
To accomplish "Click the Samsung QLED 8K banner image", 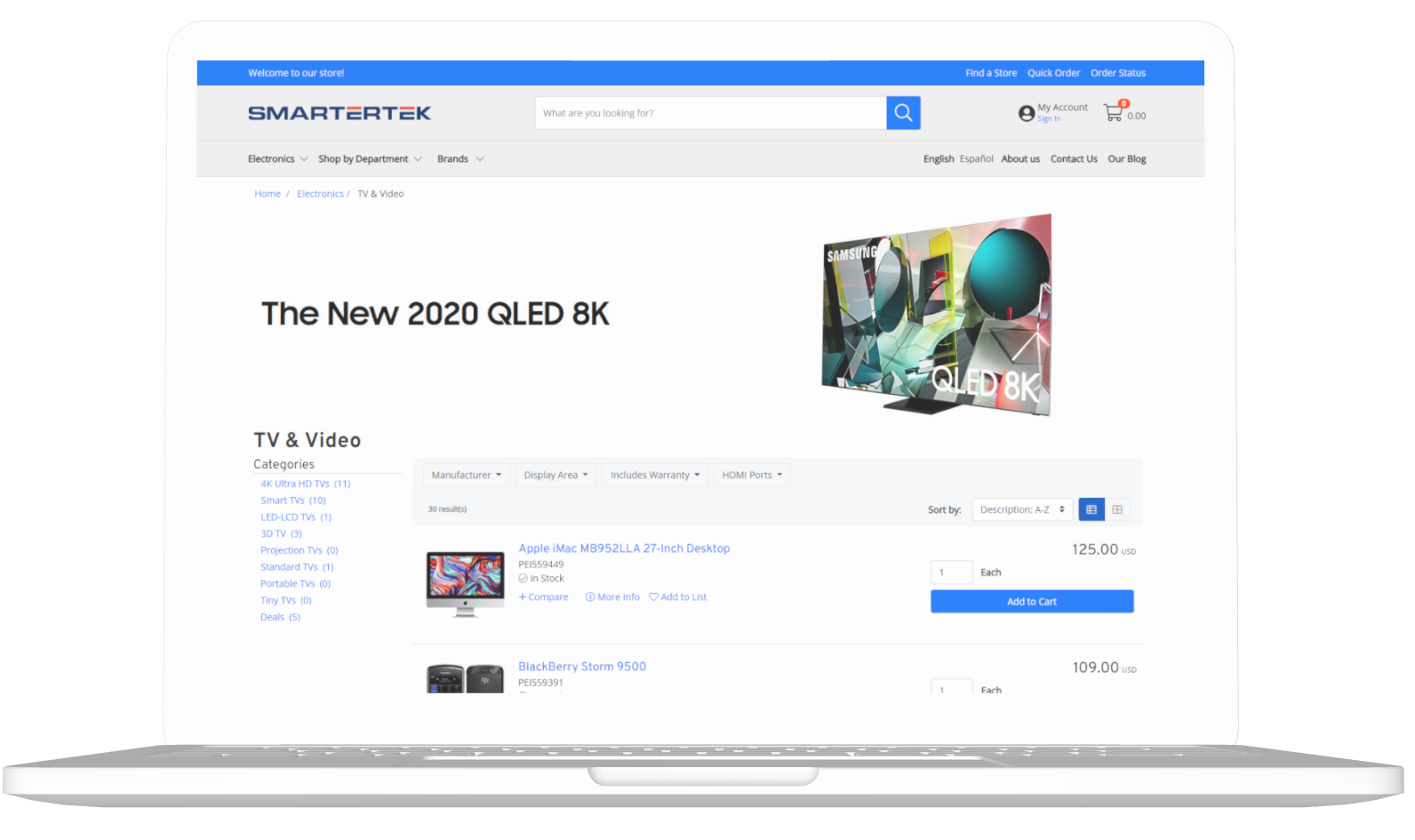I will point(937,314).
